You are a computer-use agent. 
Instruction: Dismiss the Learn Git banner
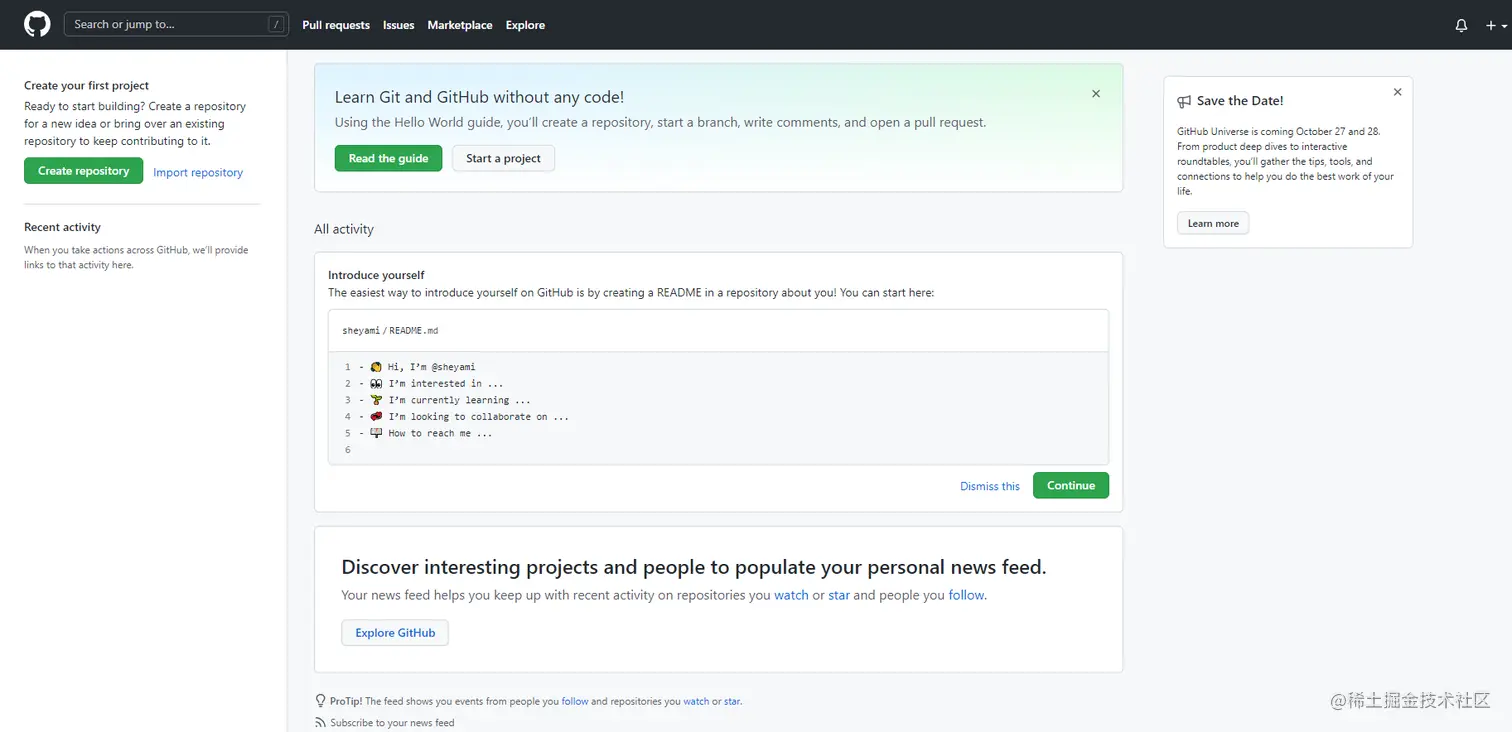[1096, 94]
